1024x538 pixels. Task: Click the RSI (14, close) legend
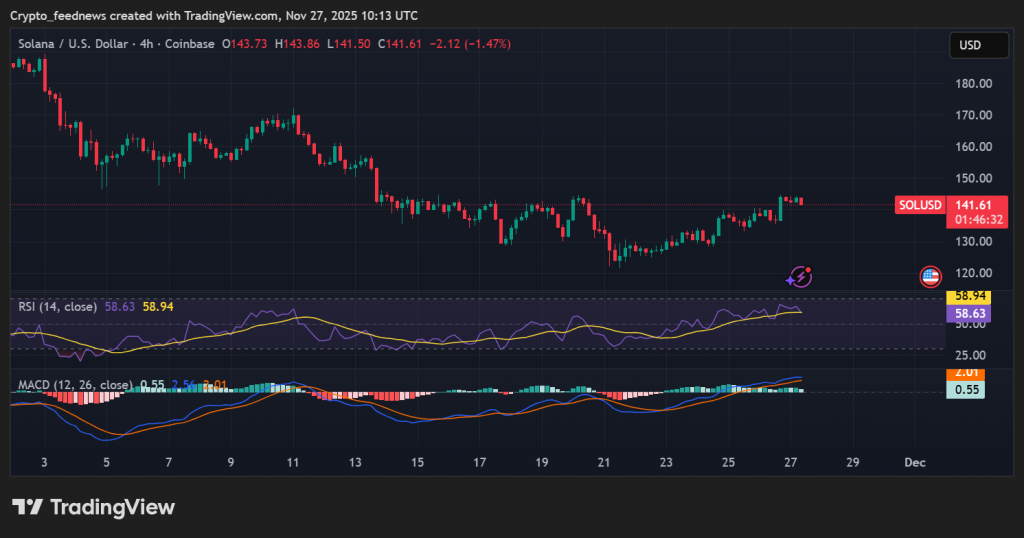click(57, 307)
